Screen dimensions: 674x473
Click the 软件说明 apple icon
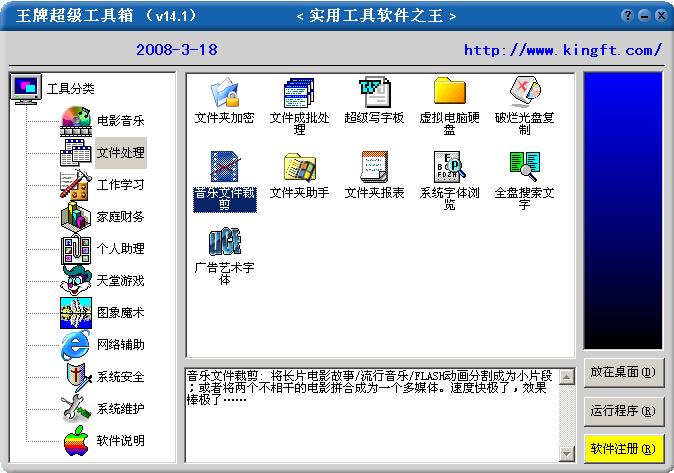click(76, 441)
